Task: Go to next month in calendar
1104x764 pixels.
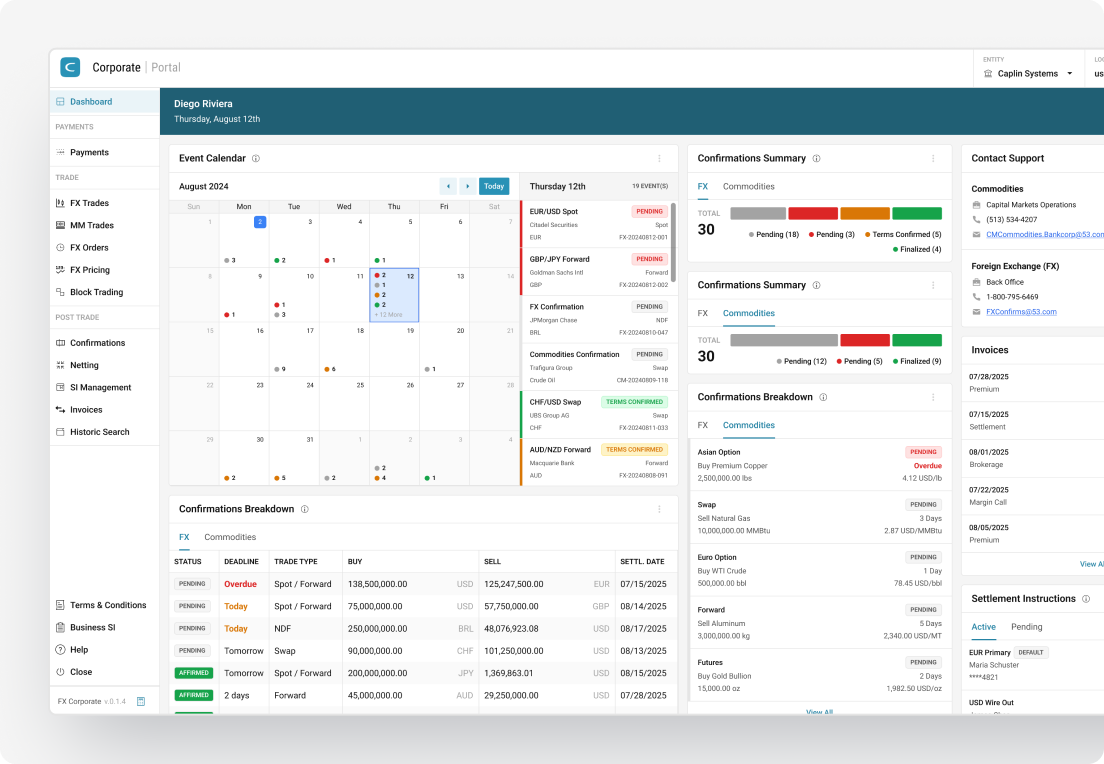Action: (x=467, y=186)
